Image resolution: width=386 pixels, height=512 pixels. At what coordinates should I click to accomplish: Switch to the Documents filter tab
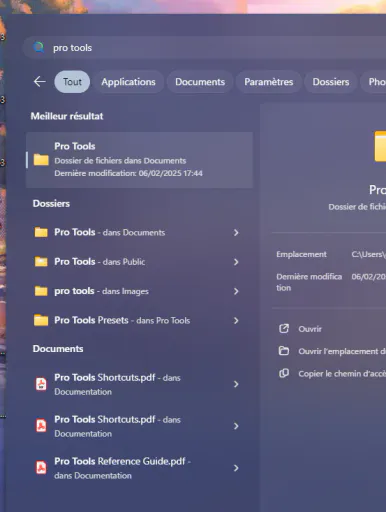coord(200,82)
